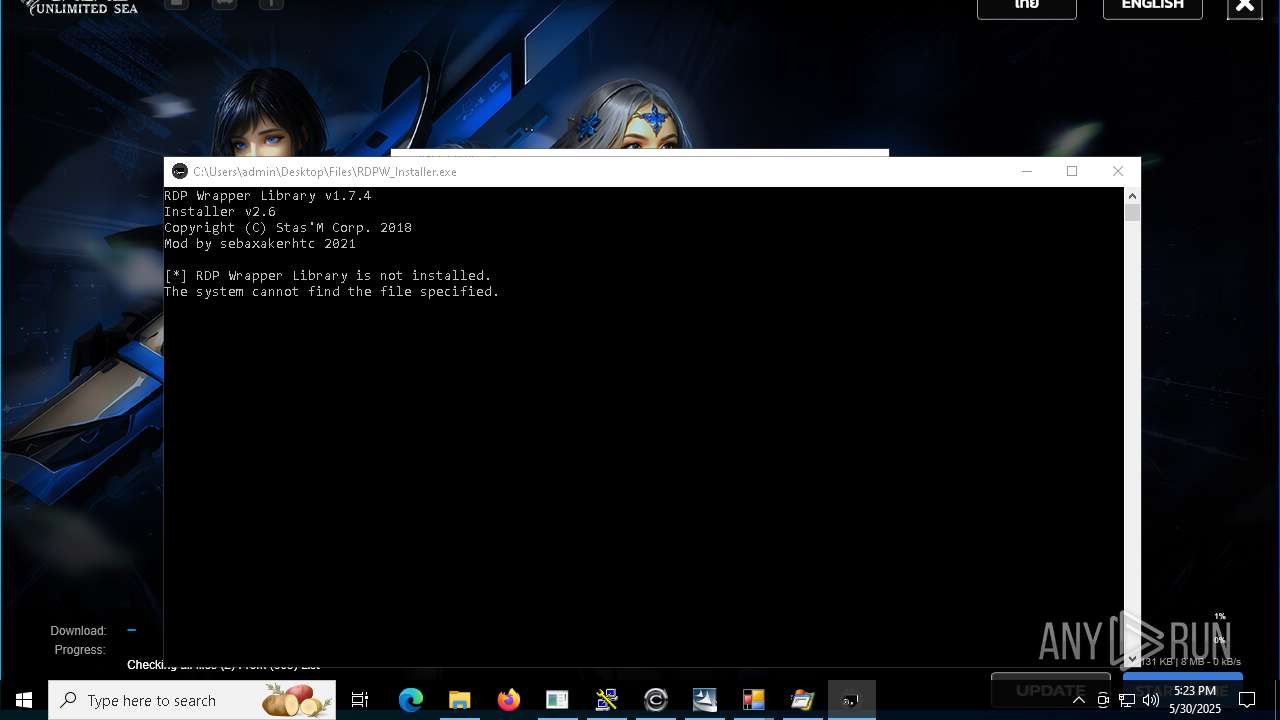Switch launcher language to ENGLISH
The width and height of the screenshot is (1280, 720).
[x=1153, y=6]
